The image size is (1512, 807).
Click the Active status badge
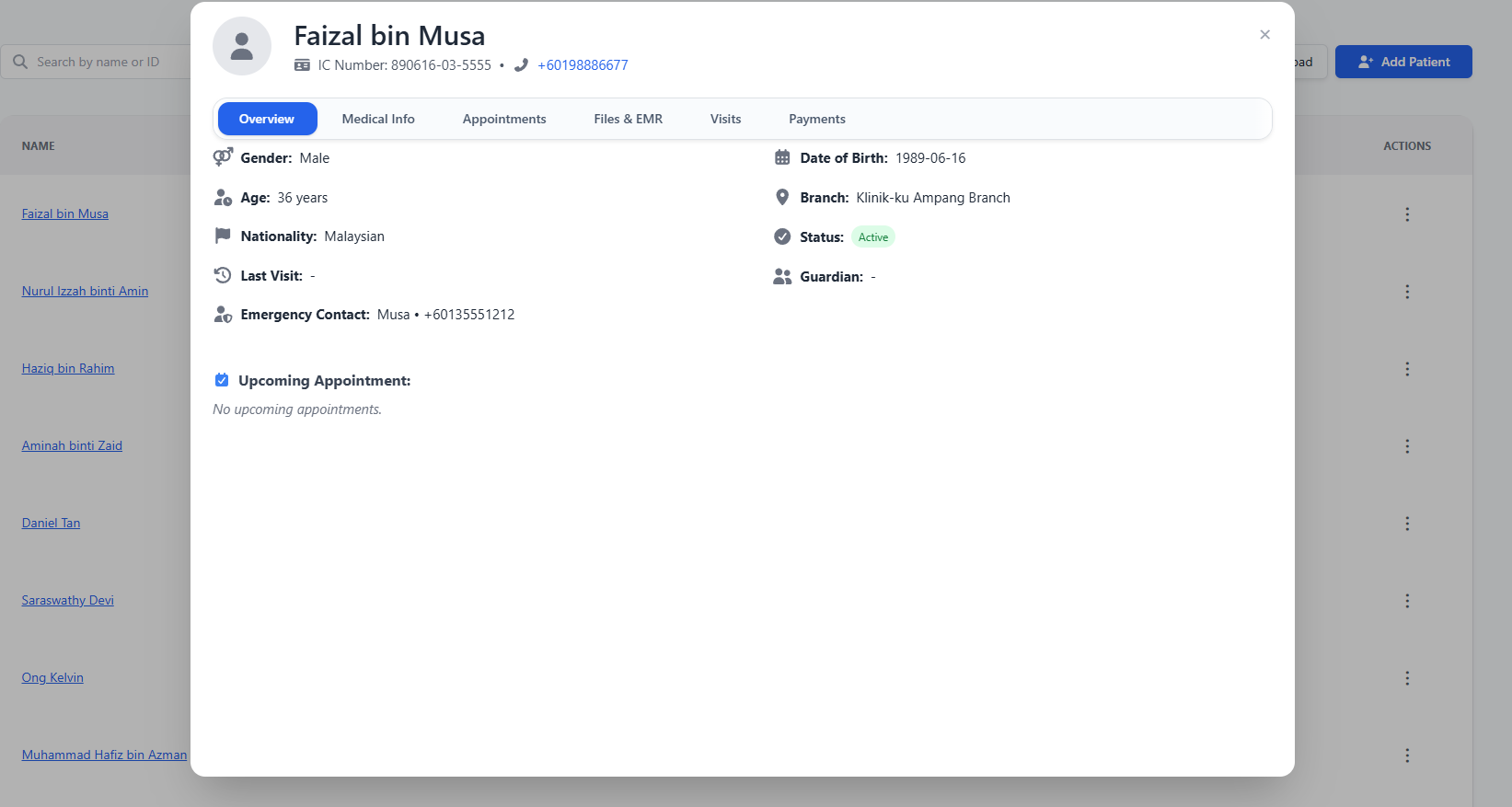[872, 237]
